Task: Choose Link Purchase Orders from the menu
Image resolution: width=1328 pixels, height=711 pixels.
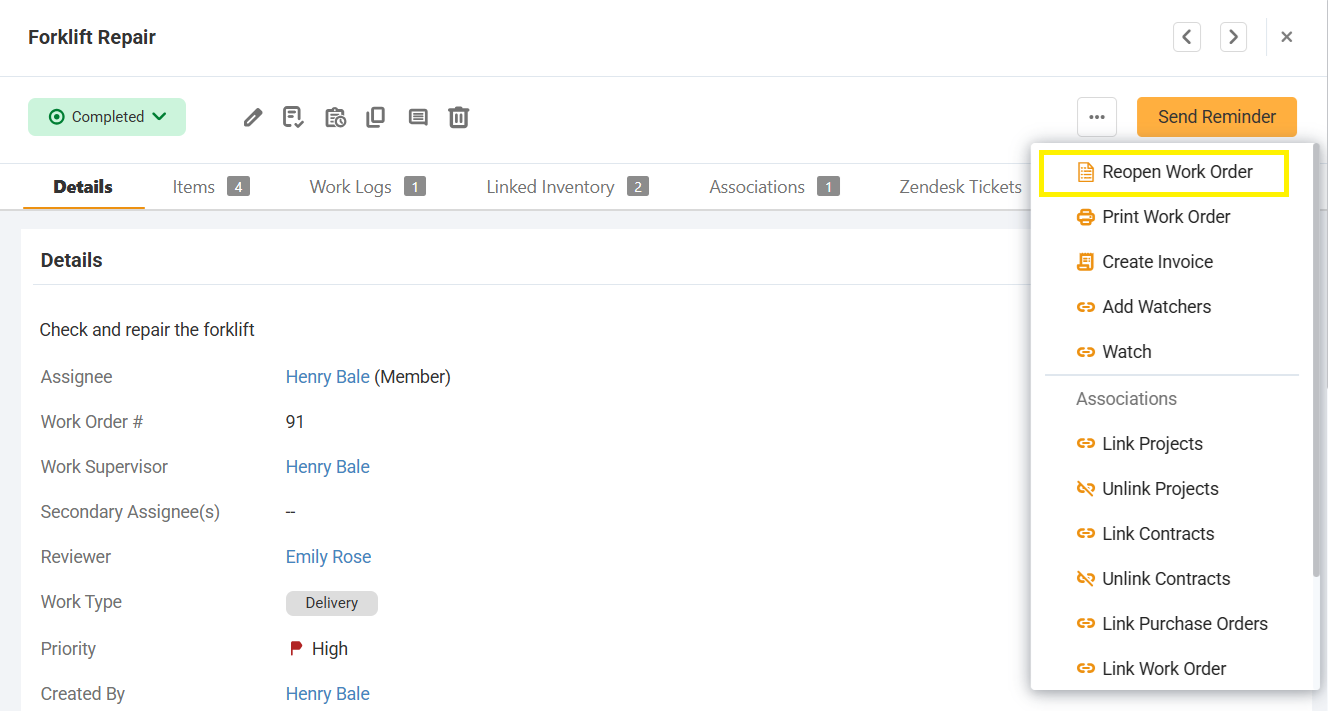Action: tap(1184, 623)
